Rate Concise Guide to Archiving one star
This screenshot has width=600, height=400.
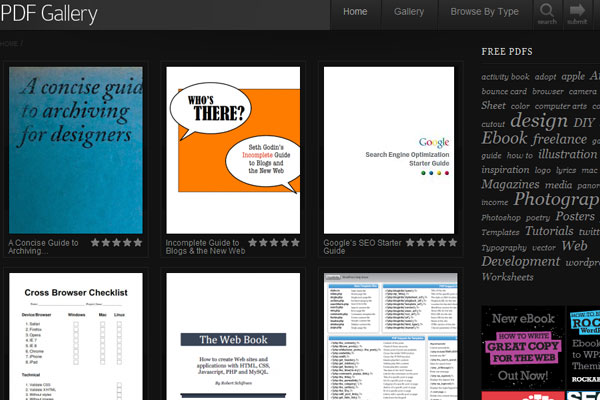pyautogui.click(x=95, y=242)
